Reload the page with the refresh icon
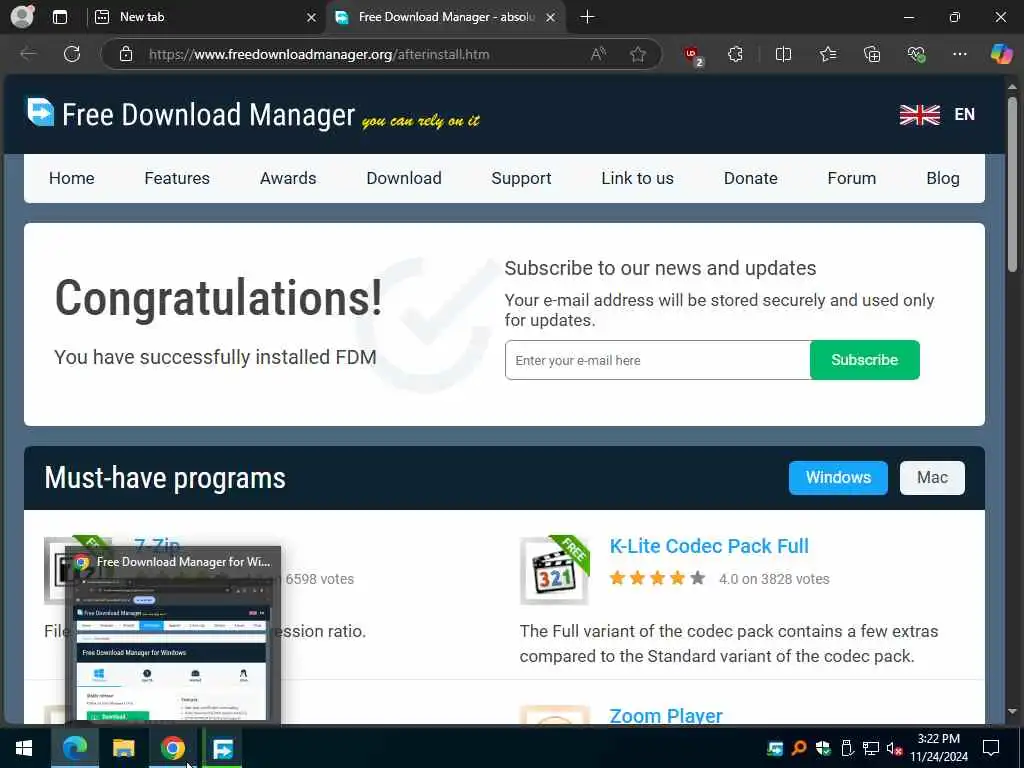This screenshot has height=768, width=1024. tap(72, 54)
